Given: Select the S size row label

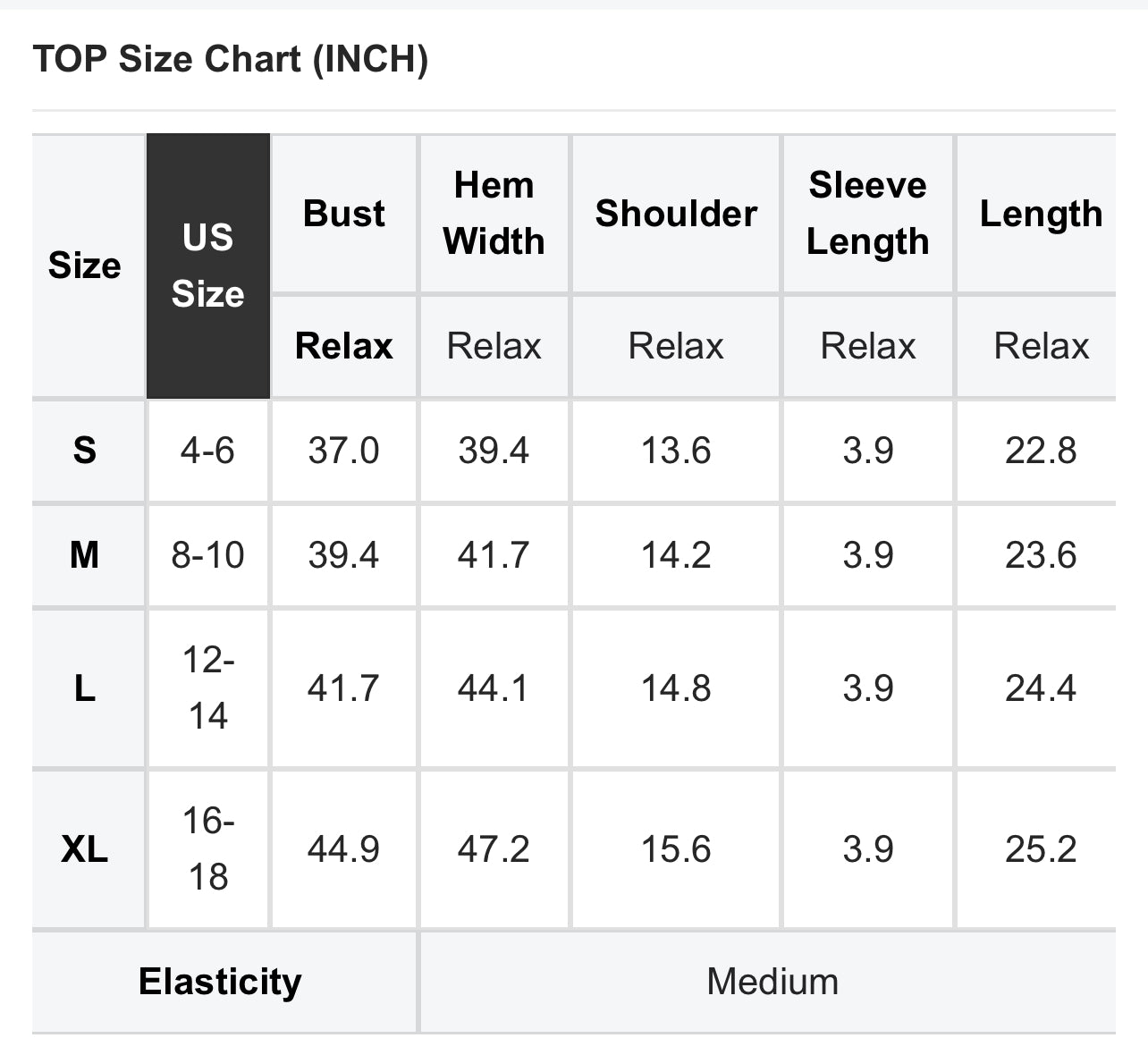Looking at the screenshot, I should [85, 451].
